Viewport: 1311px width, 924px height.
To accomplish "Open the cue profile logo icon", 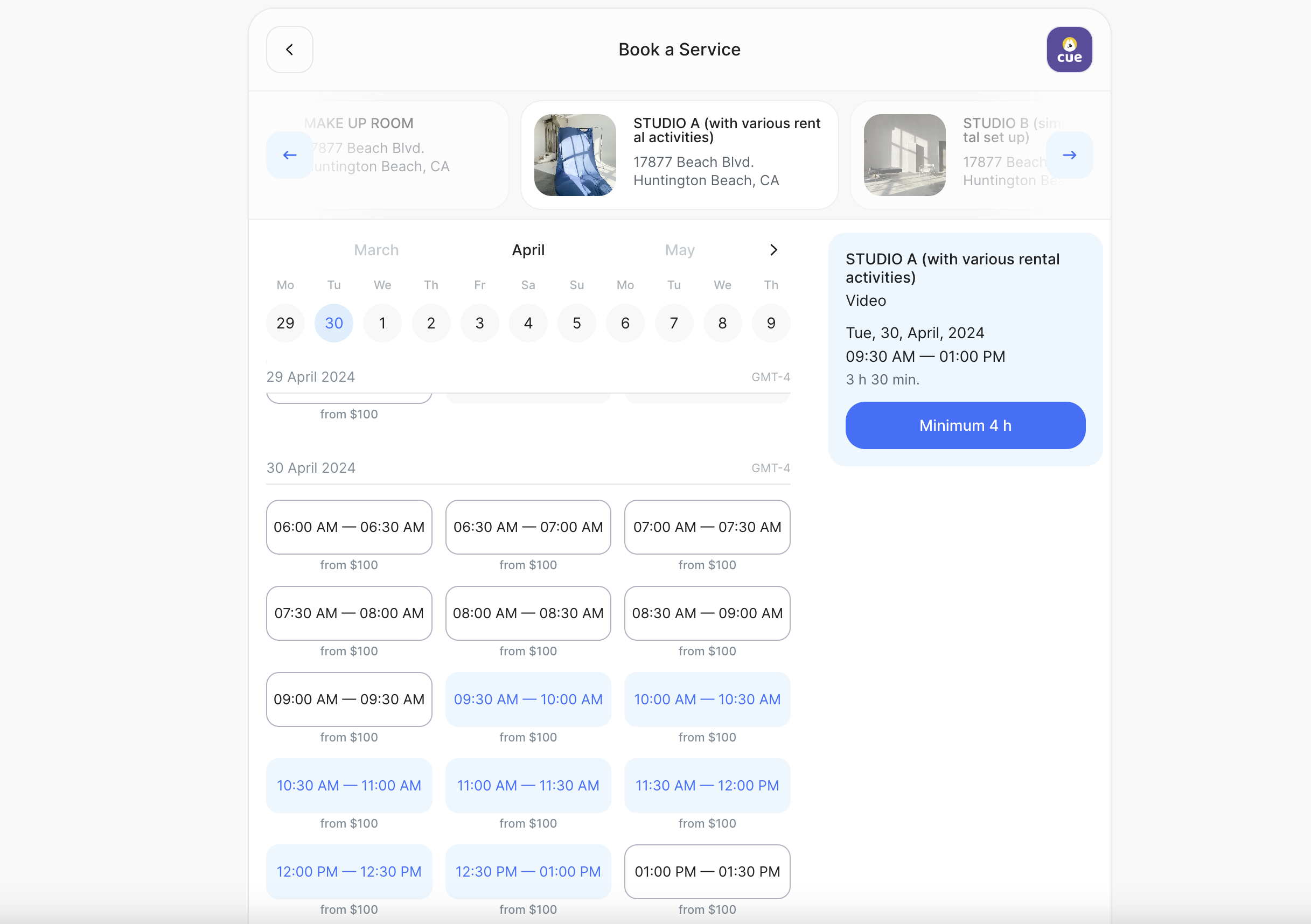I will click(x=1069, y=50).
